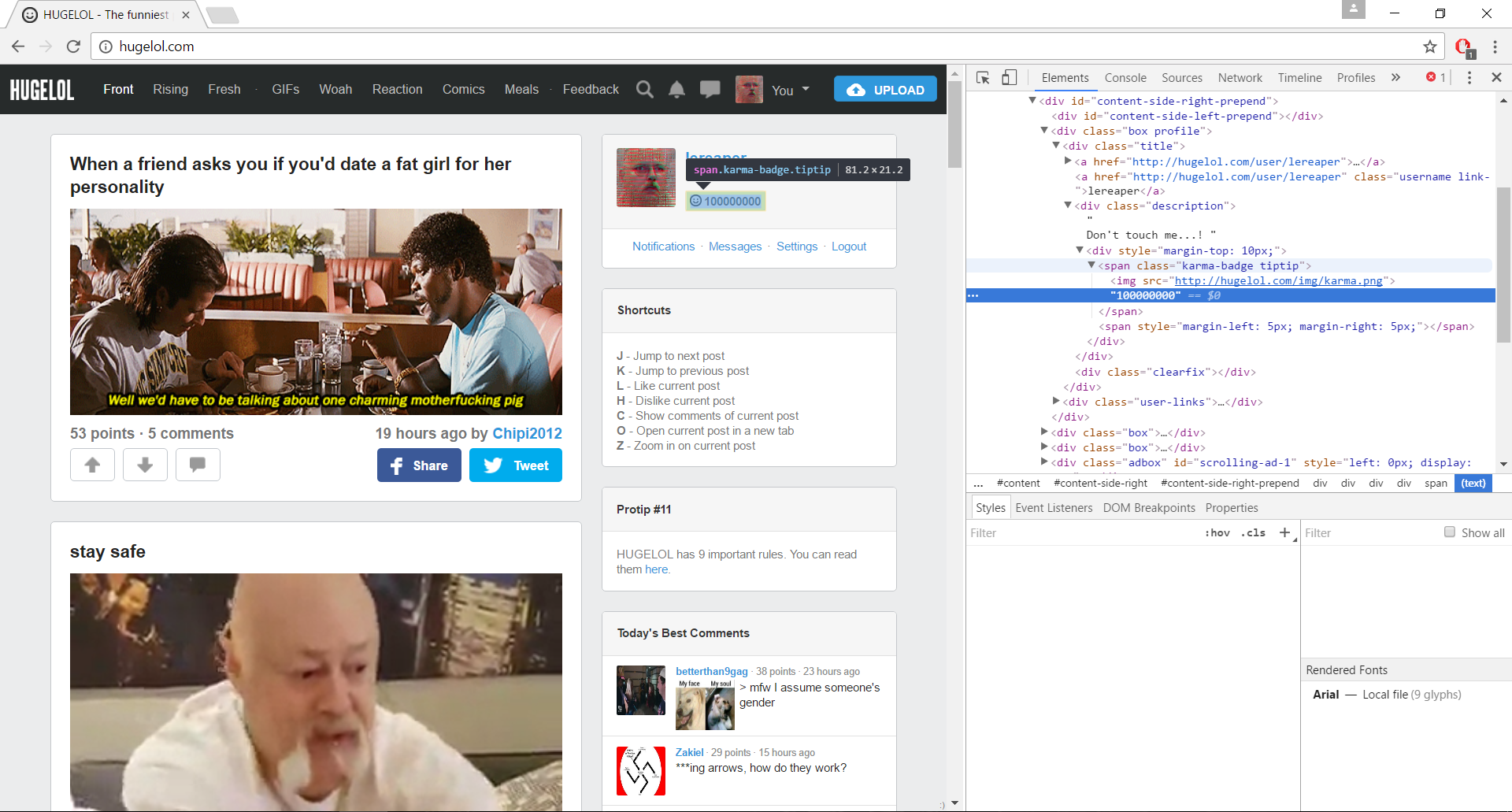Click the browser back arrow
The height and width of the screenshot is (812, 1512).
pos(18,46)
